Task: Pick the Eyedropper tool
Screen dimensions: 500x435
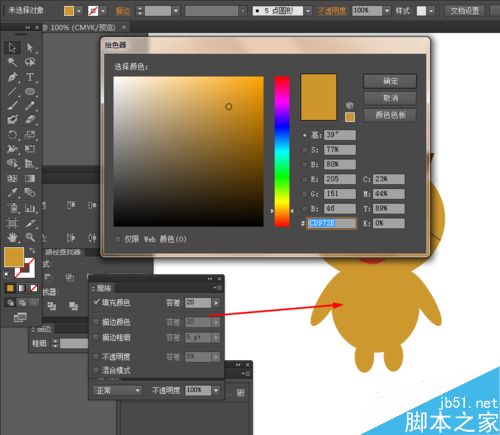Action: click(x=12, y=192)
